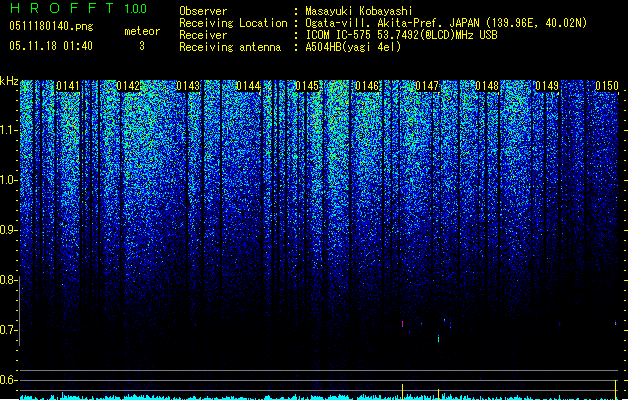Viewport: 629px width, 400px height.
Task: Click the HROFFT 1.0.0 title text
Action: pos(78,8)
